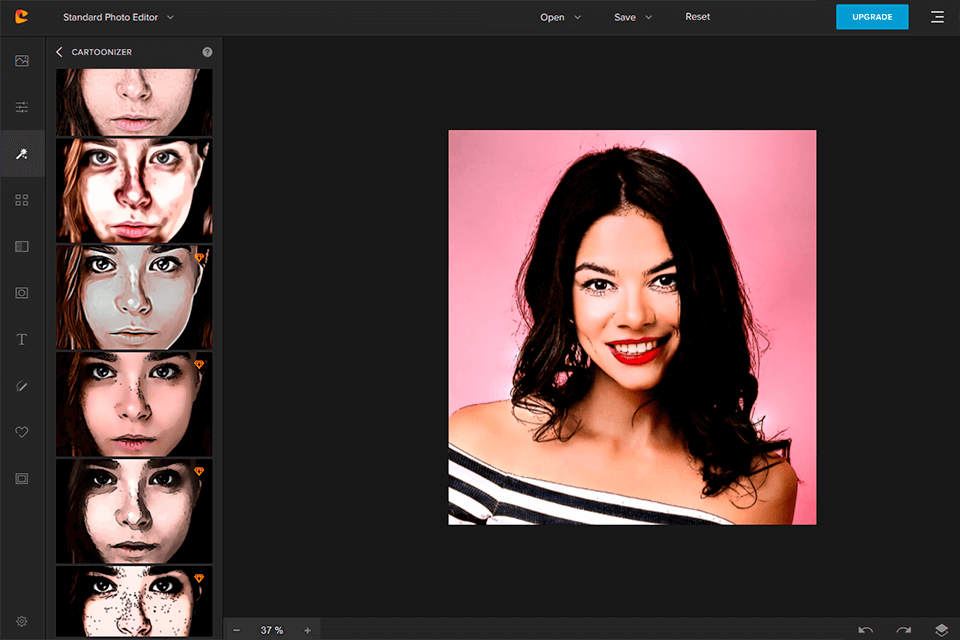This screenshot has width=960, height=640.
Task: Undo the last edit
Action: click(866, 630)
